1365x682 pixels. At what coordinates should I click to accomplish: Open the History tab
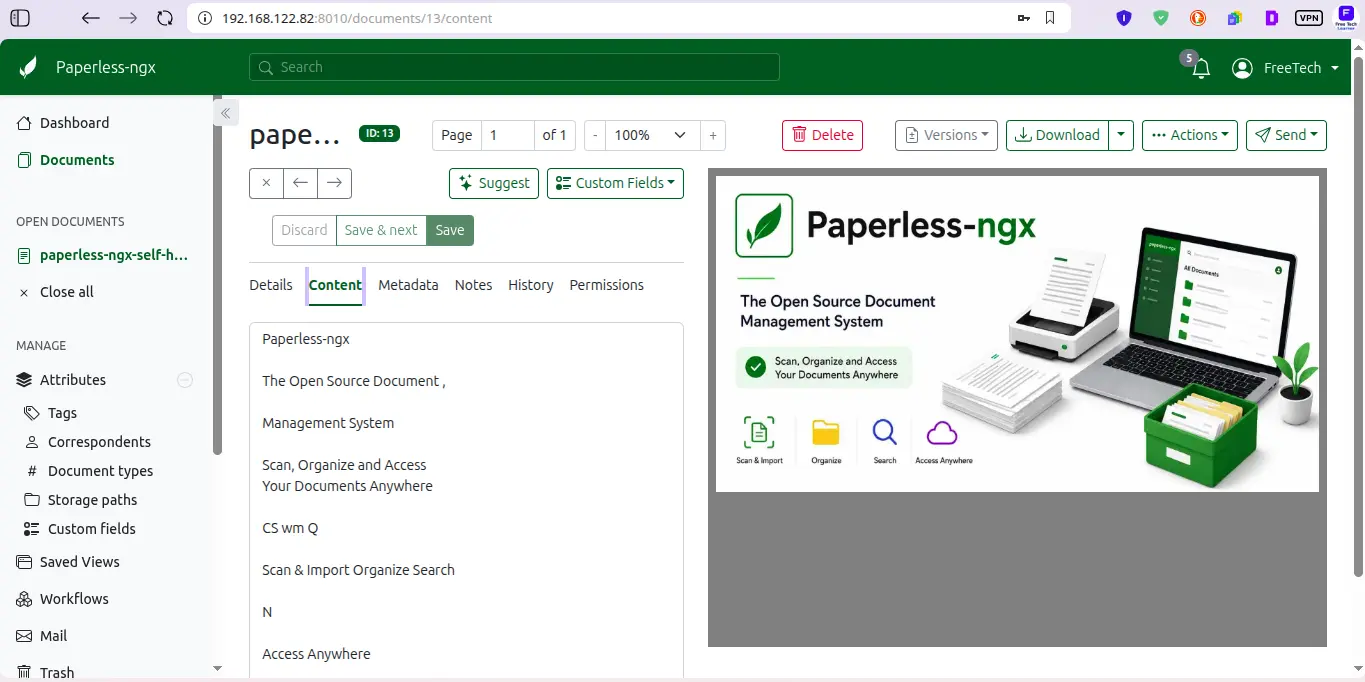click(531, 285)
